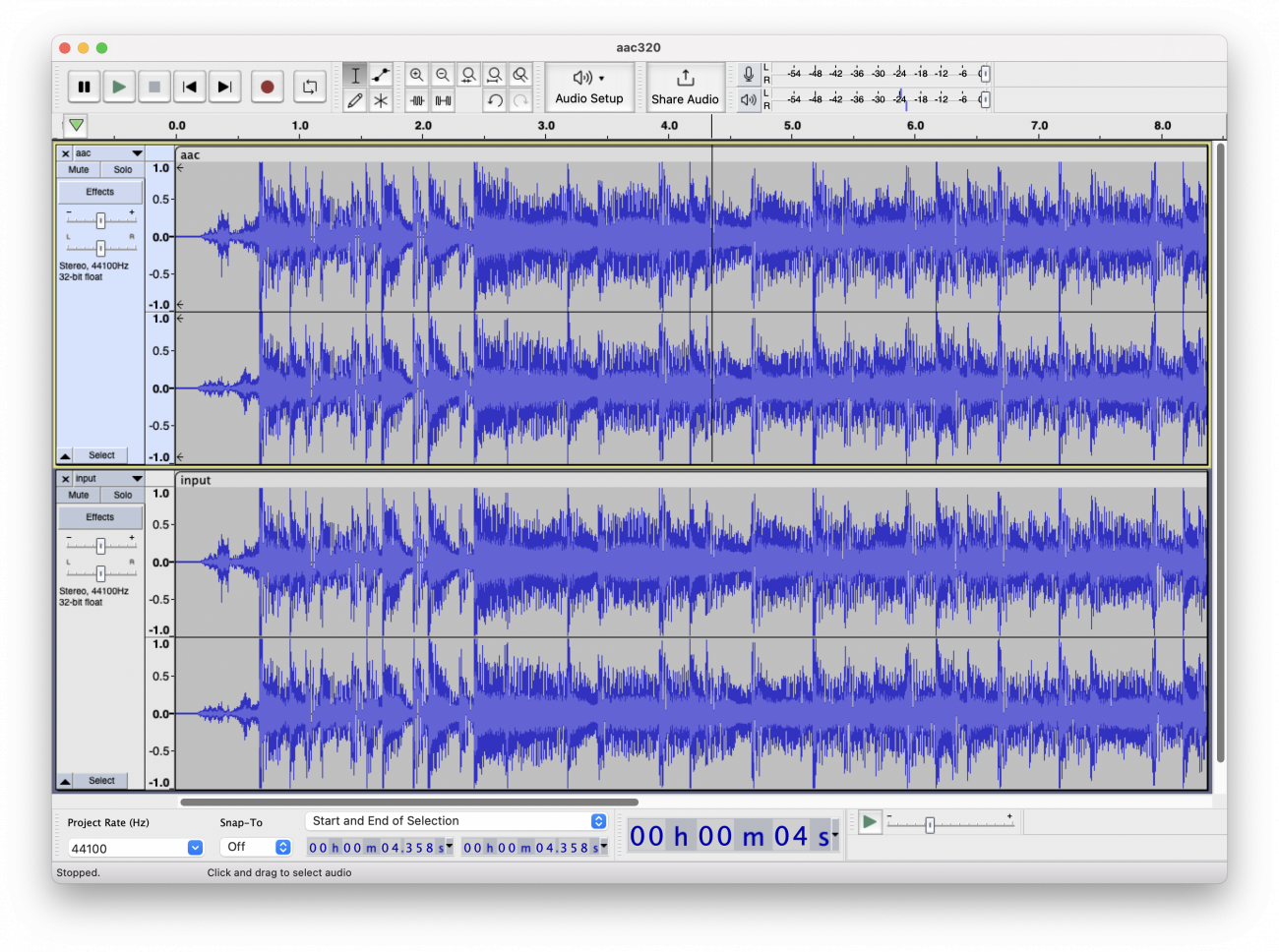Screen dimensions: 1279x952
Task: Pause playback with the Pause button
Action: (85, 87)
